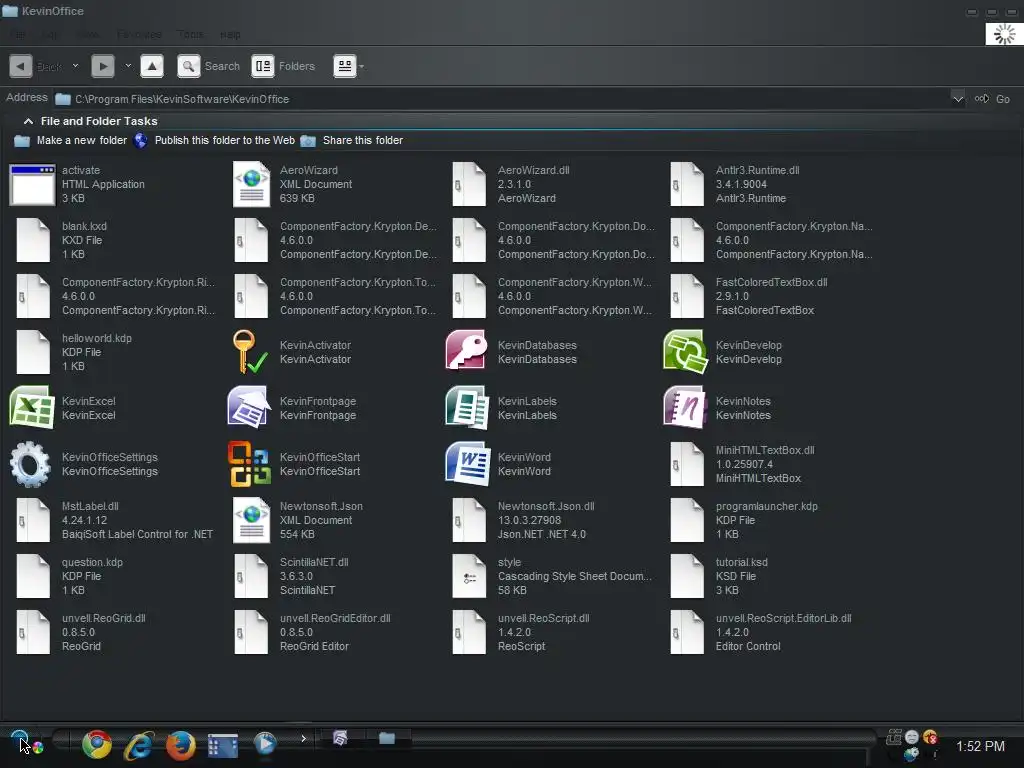This screenshot has height=768, width=1024.
Task: Open the Start button on taskbar
Action: click(x=20, y=739)
